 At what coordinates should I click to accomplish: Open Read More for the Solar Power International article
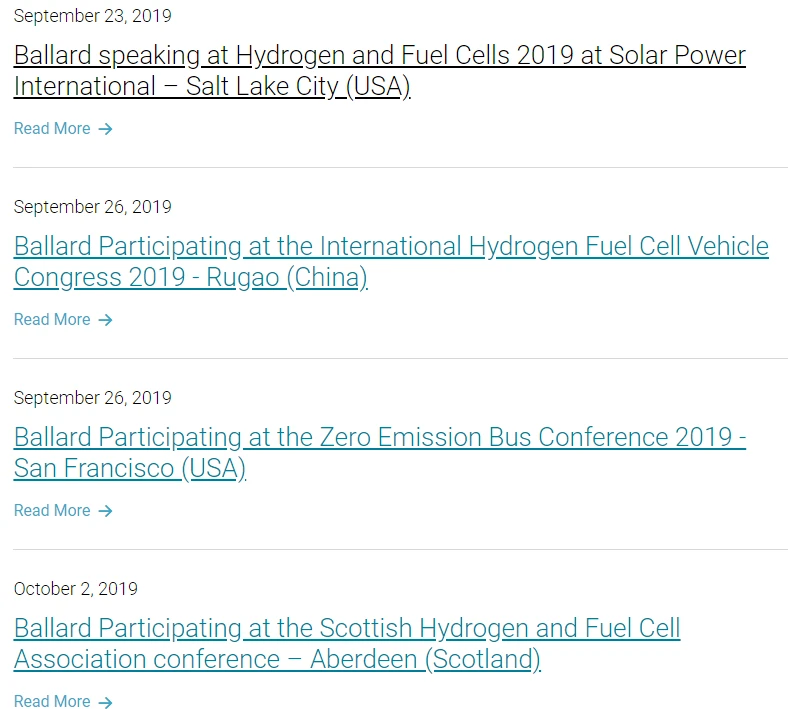tap(52, 129)
